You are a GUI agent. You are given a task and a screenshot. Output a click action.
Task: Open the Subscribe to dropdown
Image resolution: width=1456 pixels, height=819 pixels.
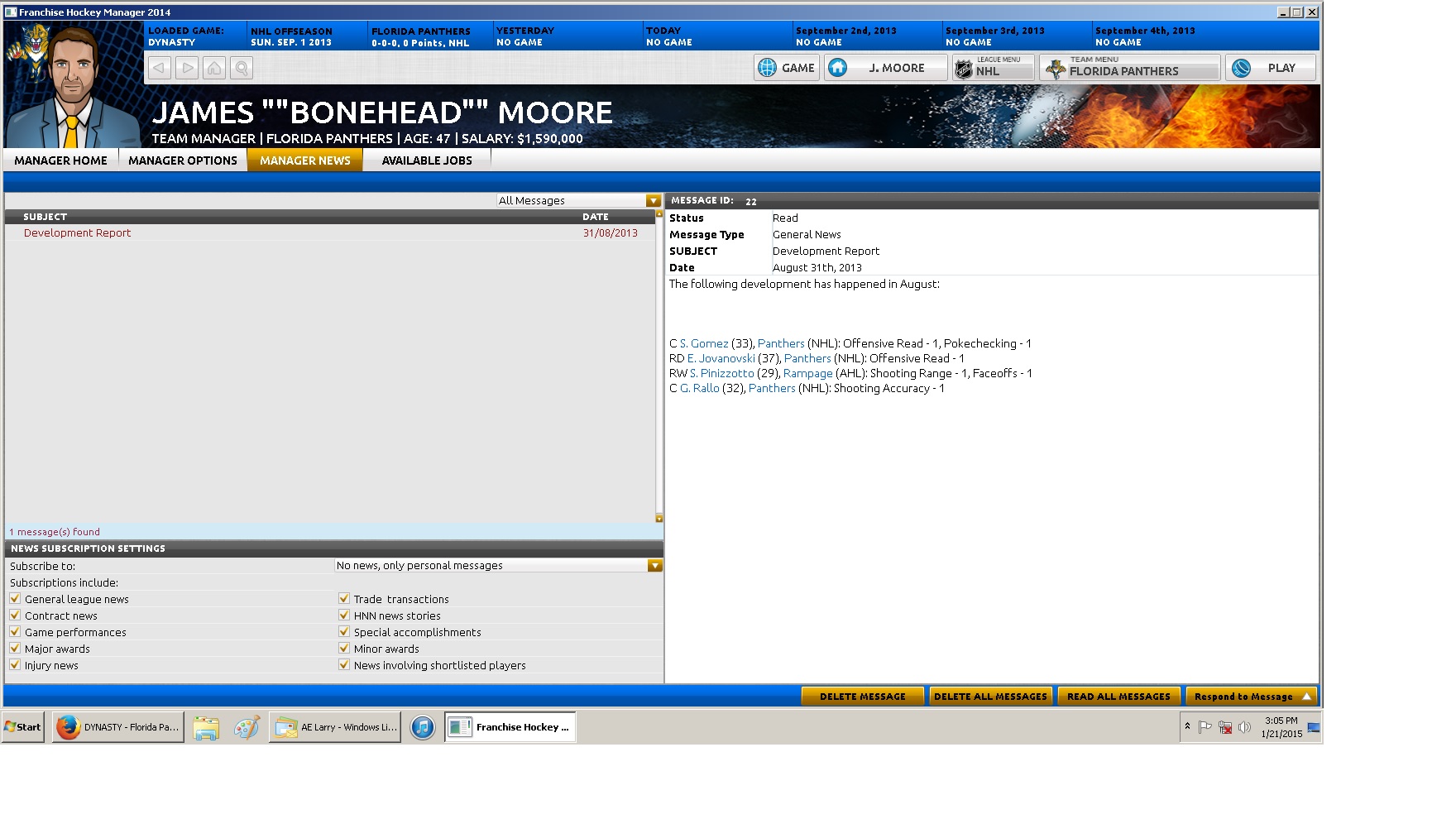654,566
